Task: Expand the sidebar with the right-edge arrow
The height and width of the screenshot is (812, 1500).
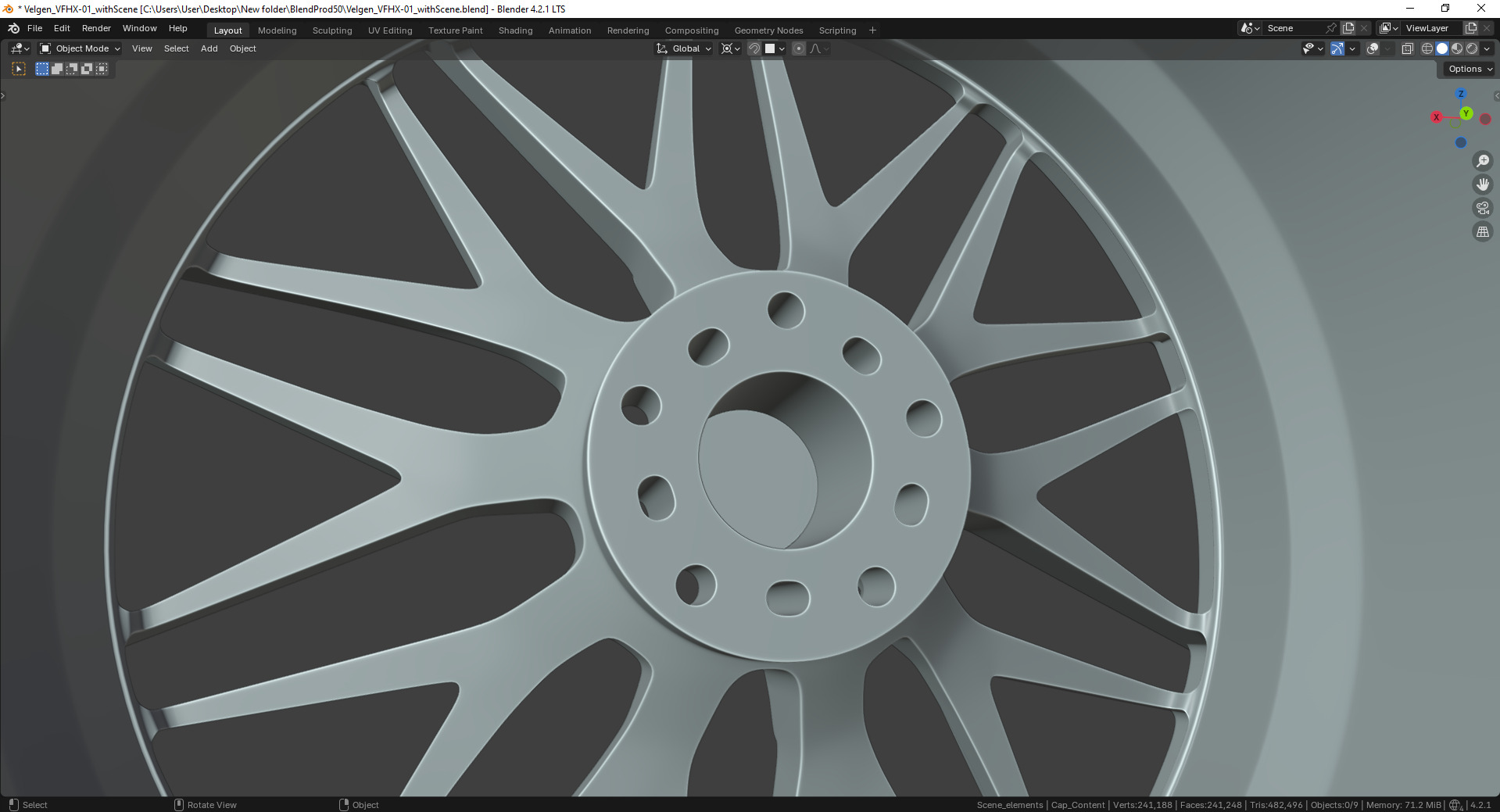Action: [1496, 96]
